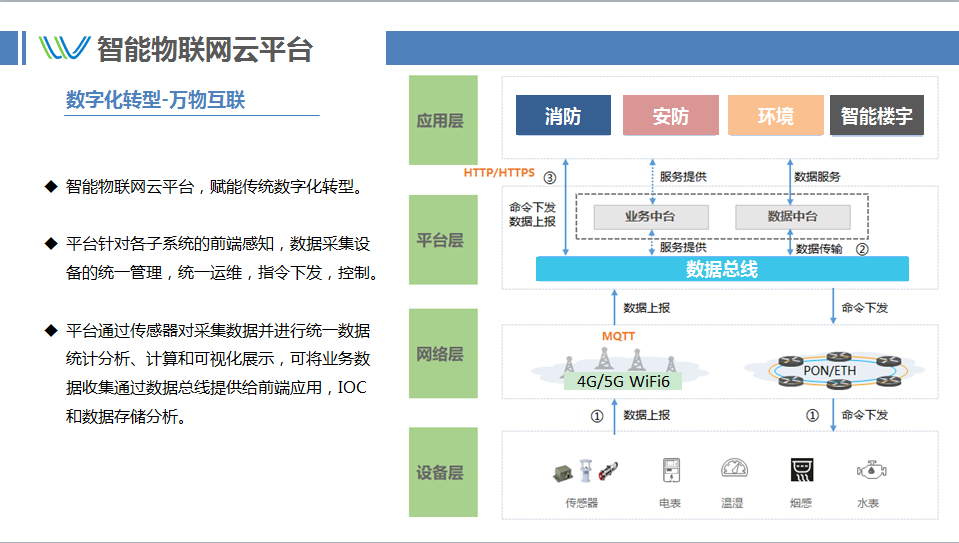Click the 平台层 green layer label
Screen dimensions: 959x543
coord(443,240)
